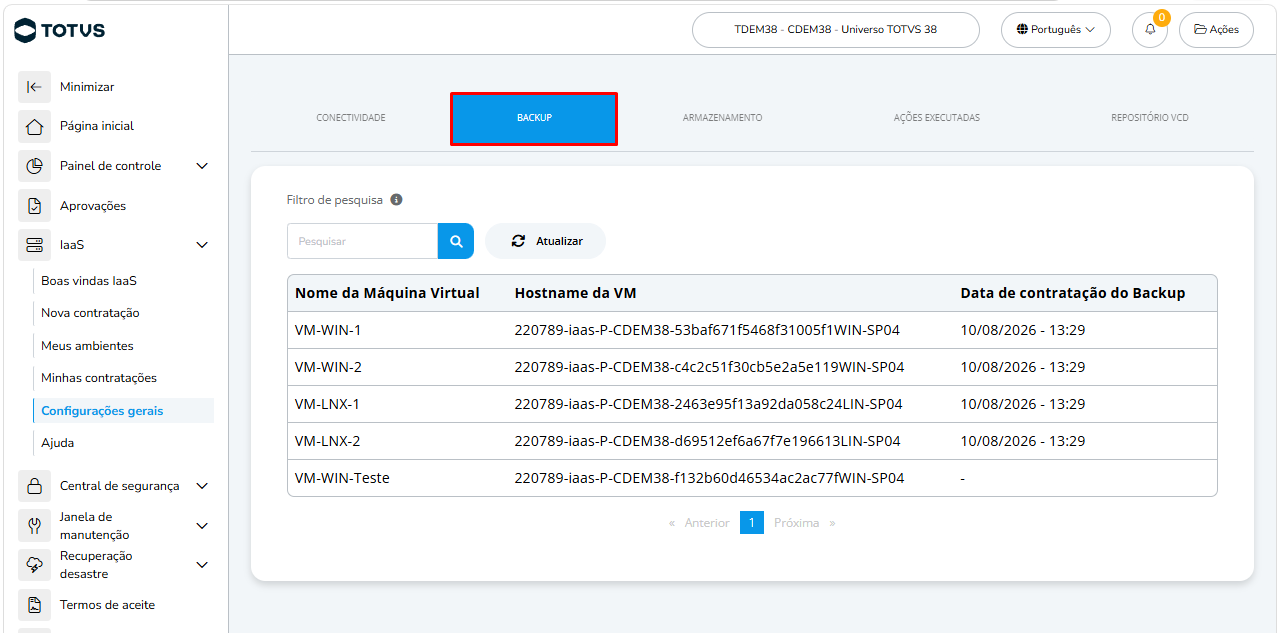Click the VM-WIN-Teste row name
1278x633 pixels.
click(x=342, y=478)
